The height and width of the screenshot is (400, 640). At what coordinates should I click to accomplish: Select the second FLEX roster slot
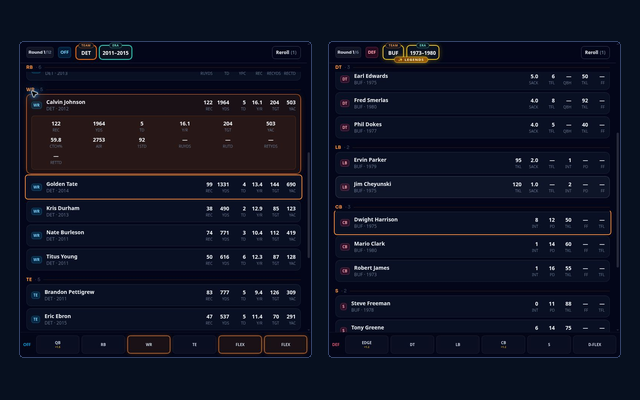coord(286,344)
